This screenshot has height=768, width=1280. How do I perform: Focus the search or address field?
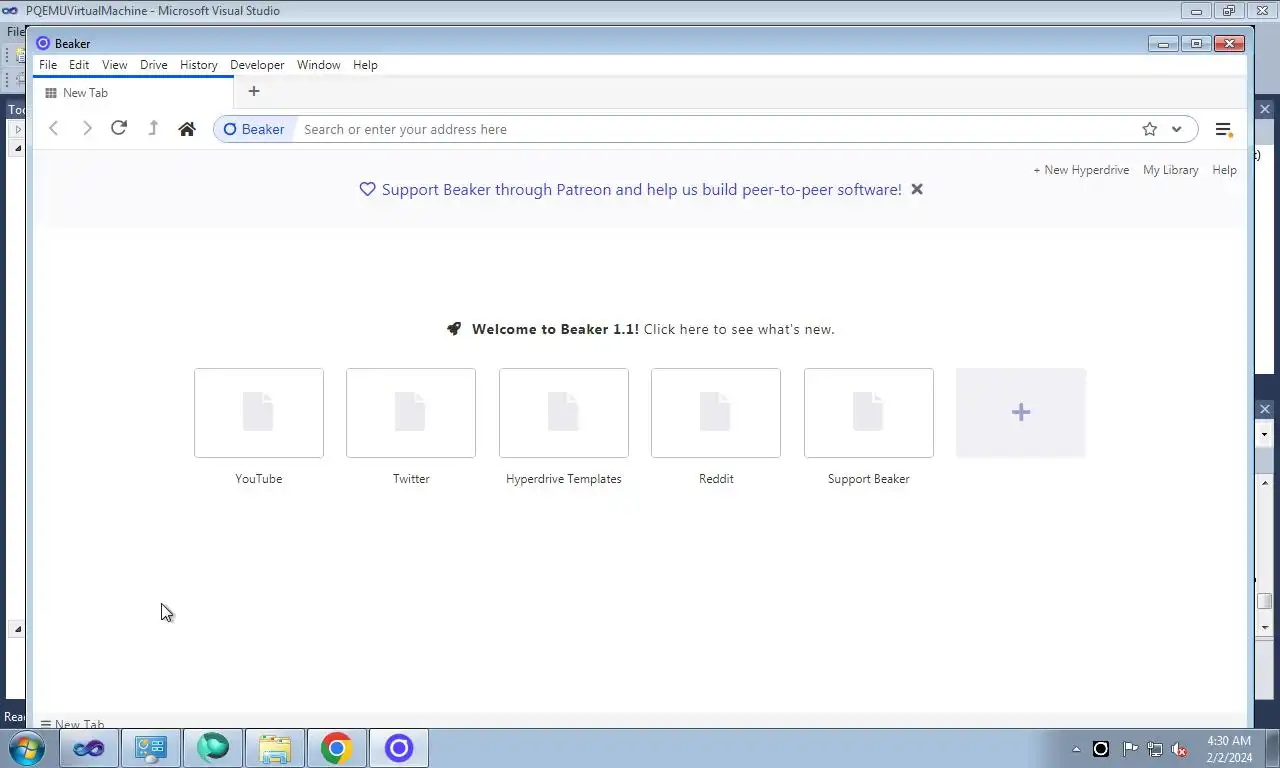click(715, 129)
